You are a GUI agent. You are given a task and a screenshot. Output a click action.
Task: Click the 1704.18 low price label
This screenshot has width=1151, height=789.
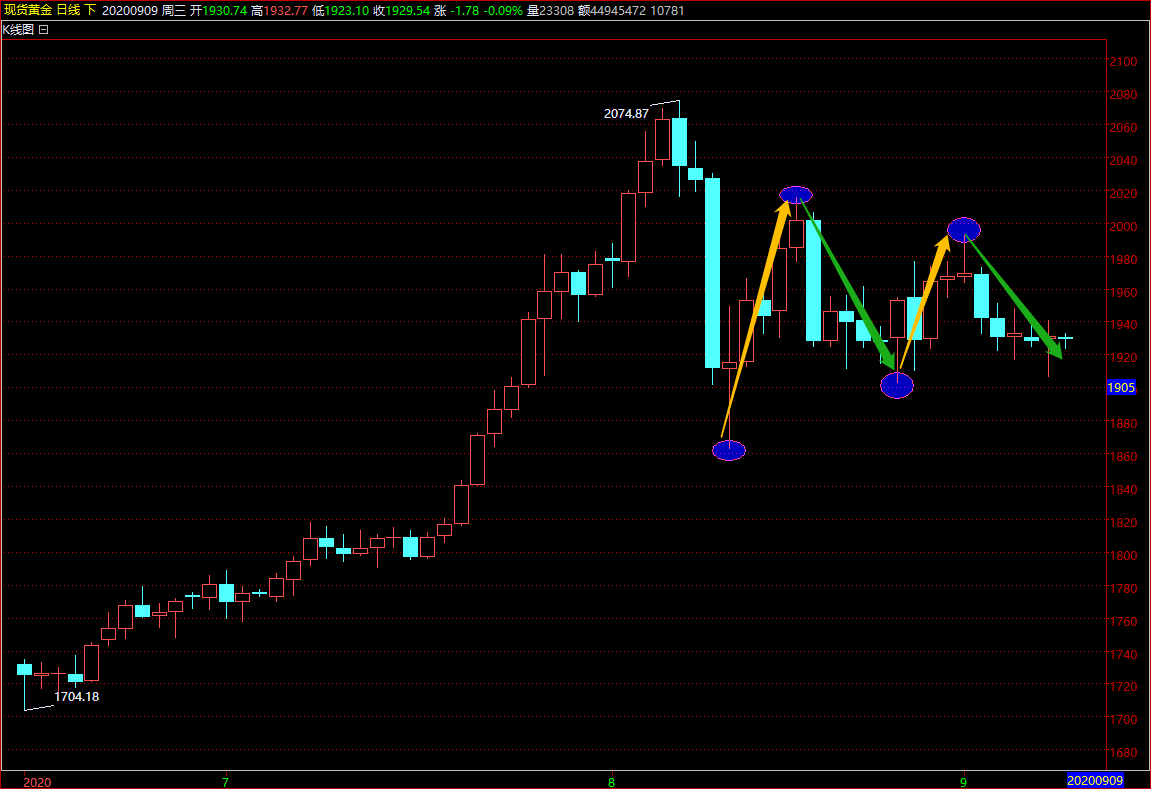pyautogui.click(x=76, y=697)
